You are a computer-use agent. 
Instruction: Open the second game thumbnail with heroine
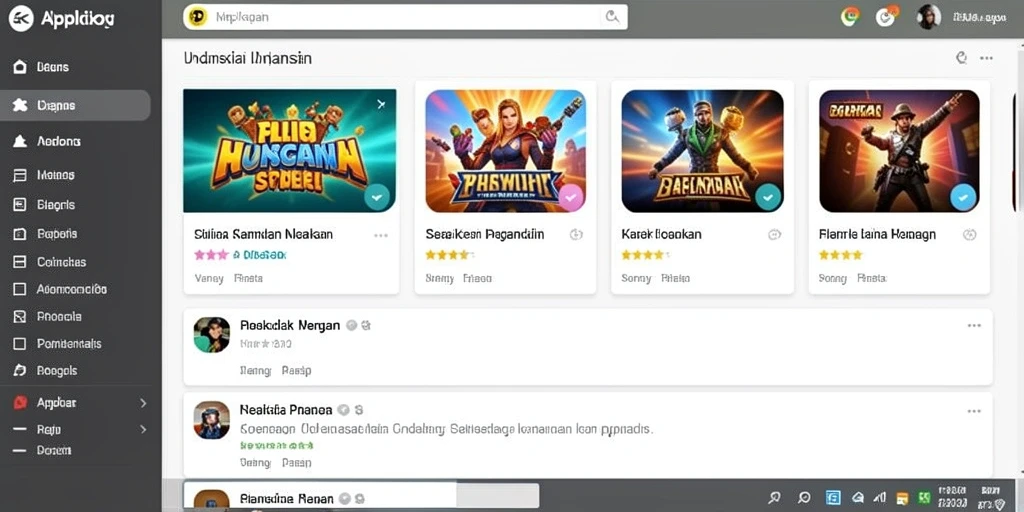tap(505, 151)
